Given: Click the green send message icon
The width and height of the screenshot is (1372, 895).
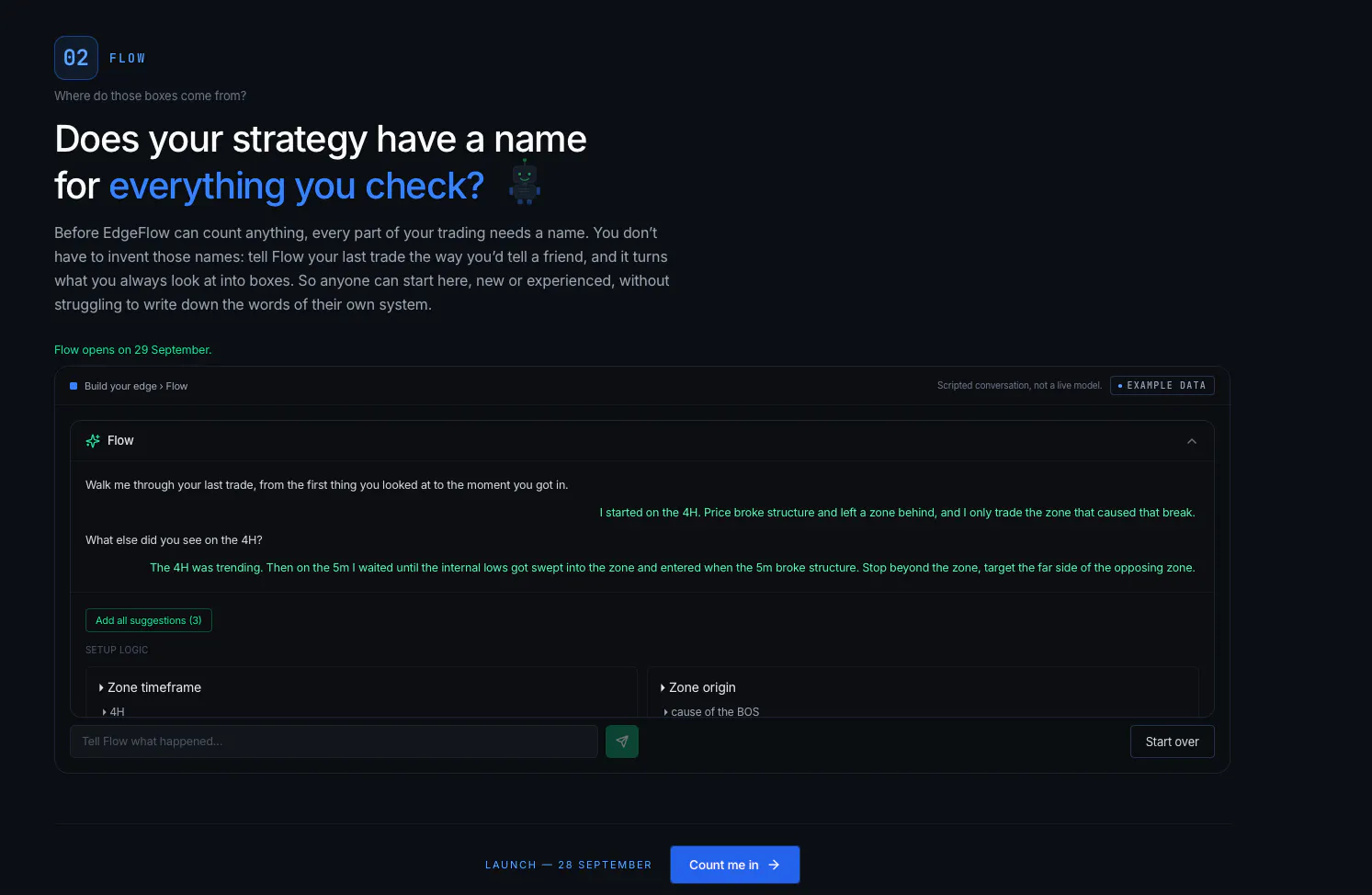Looking at the screenshot, I should point(622,742).
